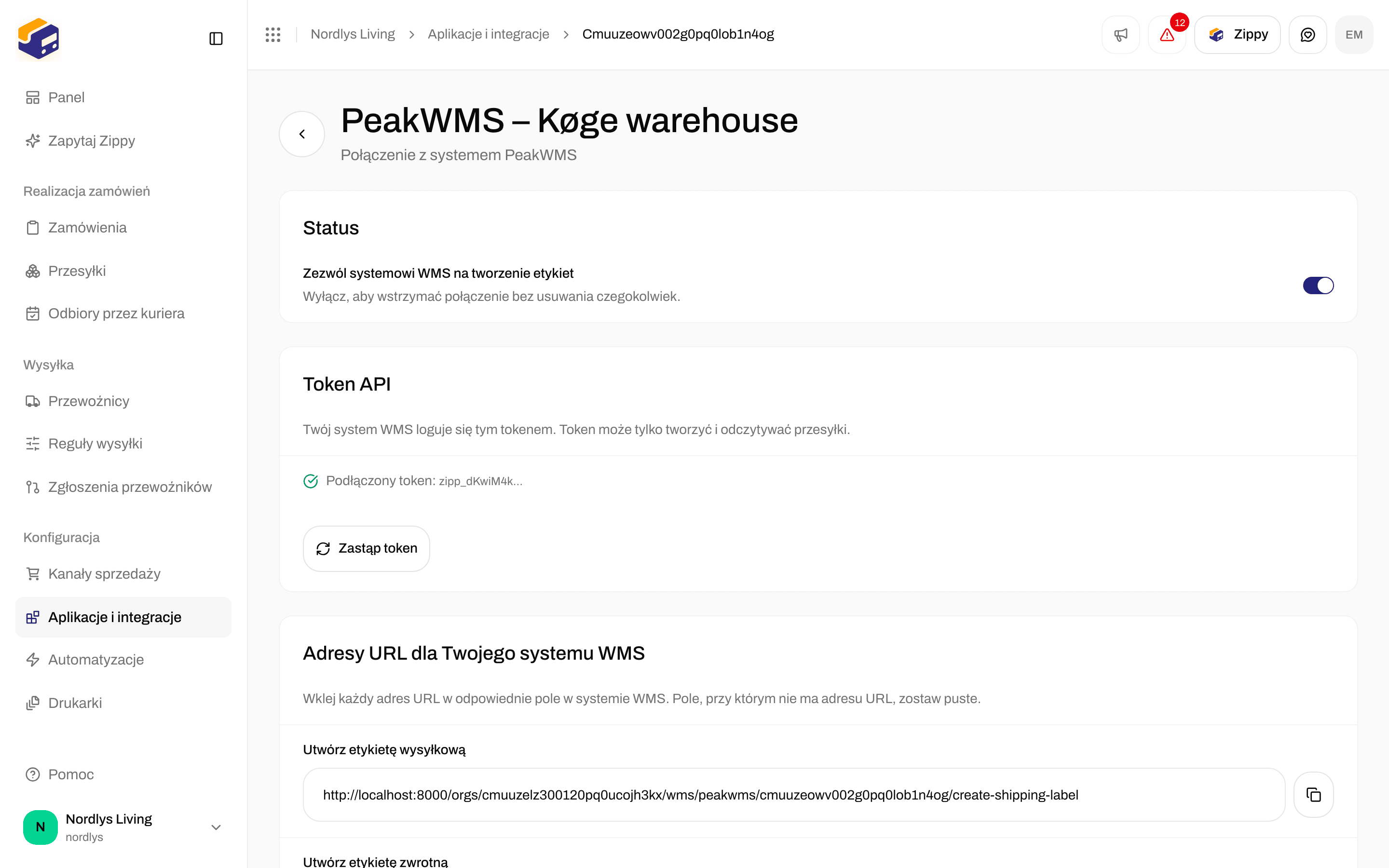Open alerts with 12 badge
1389x868 pixels.
pos(1167,34)
